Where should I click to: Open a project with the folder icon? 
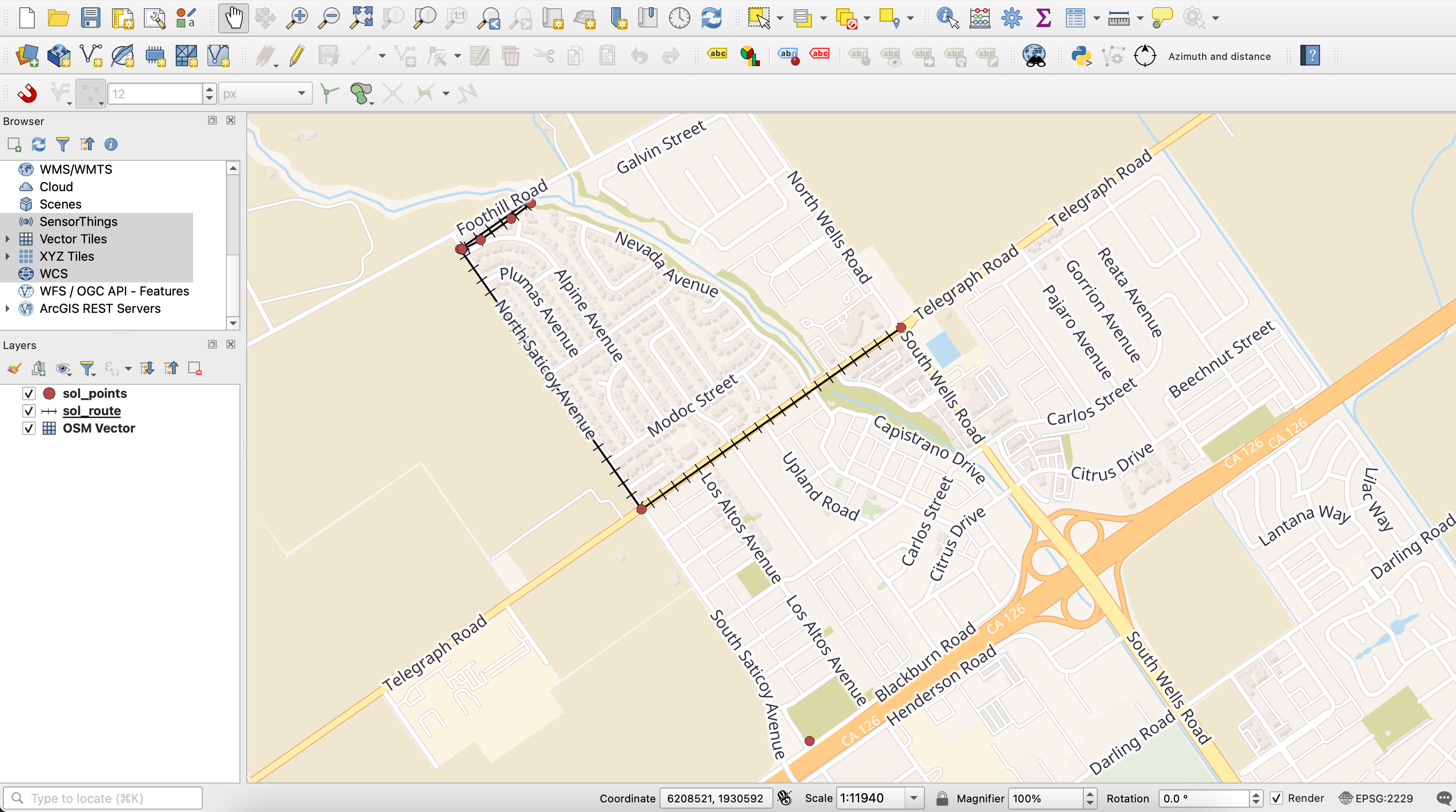click(58, 18)
